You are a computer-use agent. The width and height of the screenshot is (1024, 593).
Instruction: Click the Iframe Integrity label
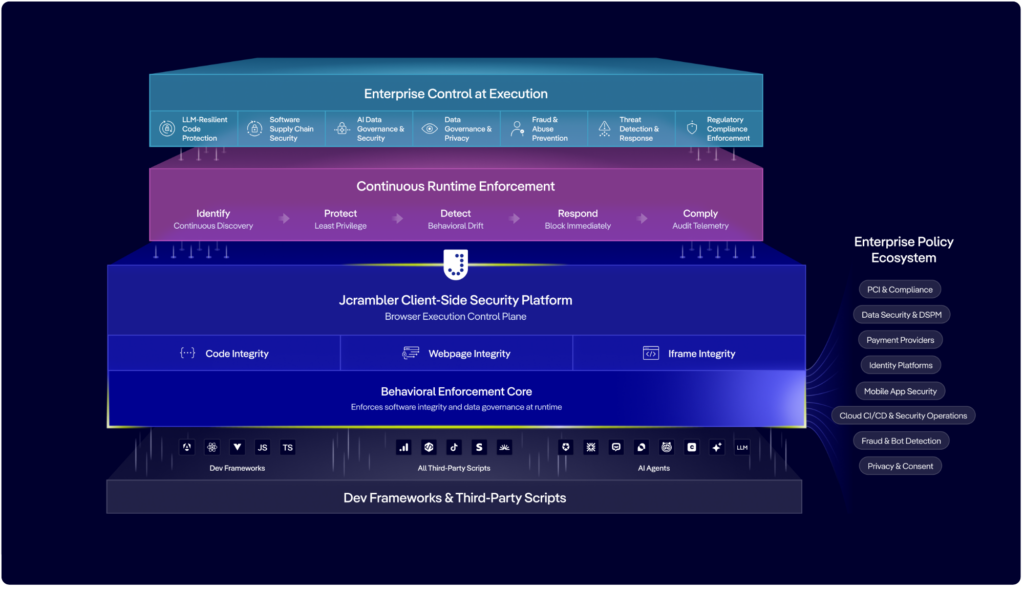[x=701, y=354]
